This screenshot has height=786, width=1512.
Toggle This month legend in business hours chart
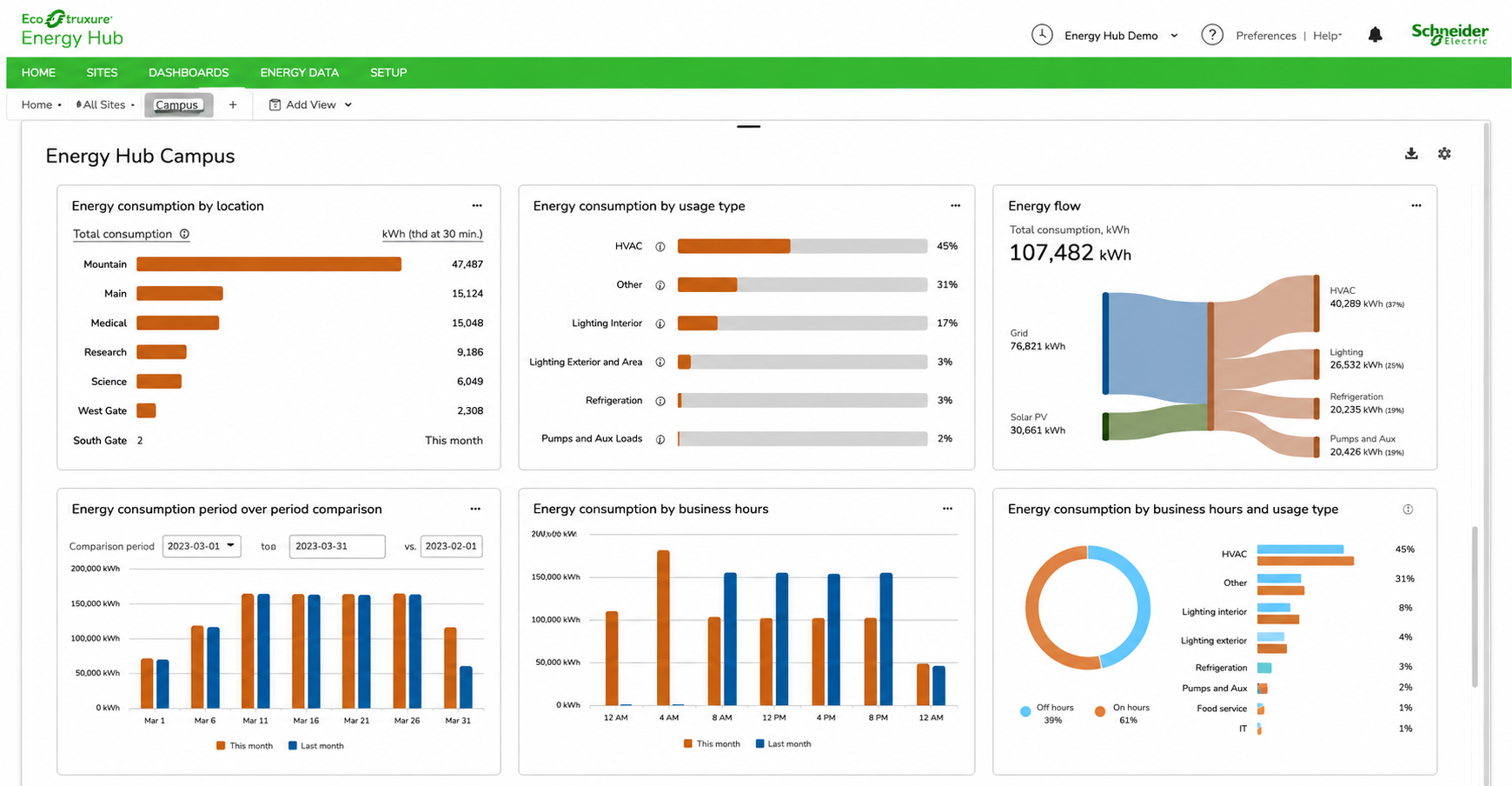pos(712,744)
